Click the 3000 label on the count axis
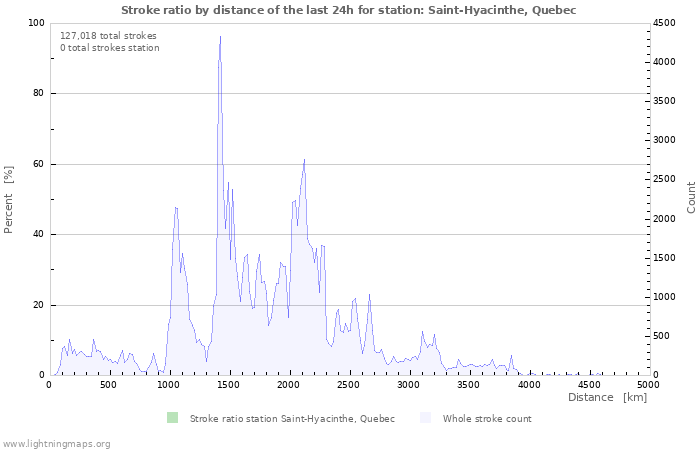Image resolution: width=700 pixels, height=450 pixels. (x=665, y=140)
